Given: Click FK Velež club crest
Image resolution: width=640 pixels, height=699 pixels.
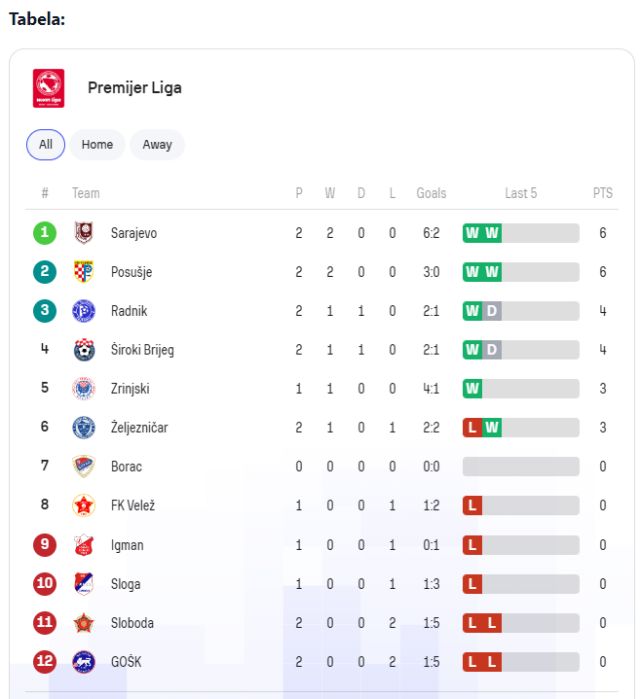Looking at the screenshot, I should click(x=84, y=505).
